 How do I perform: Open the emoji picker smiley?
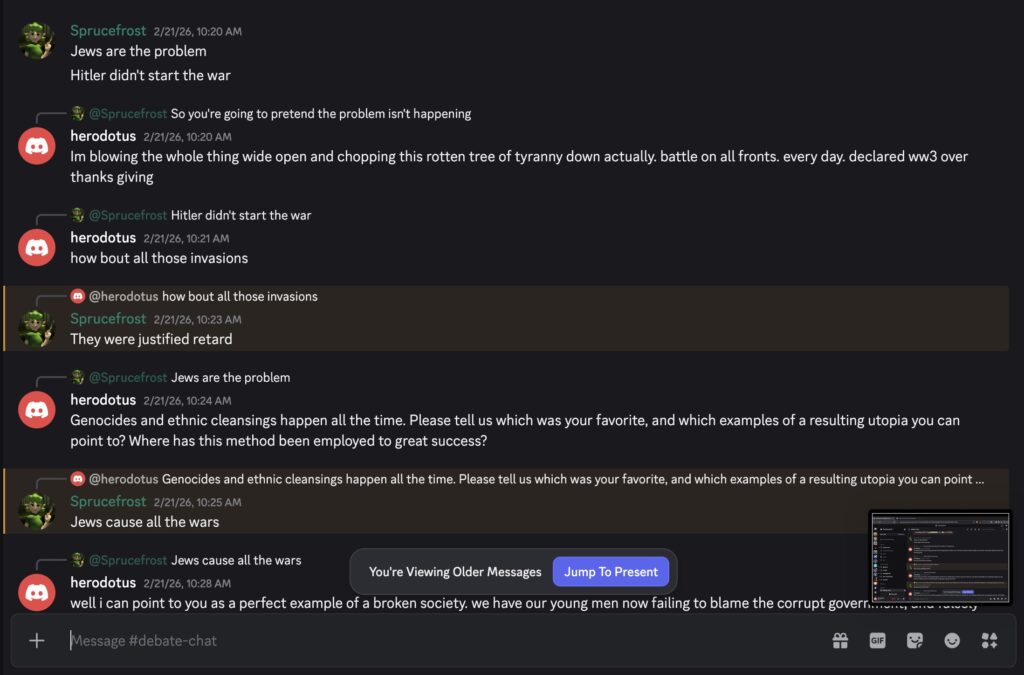[952, 641]
